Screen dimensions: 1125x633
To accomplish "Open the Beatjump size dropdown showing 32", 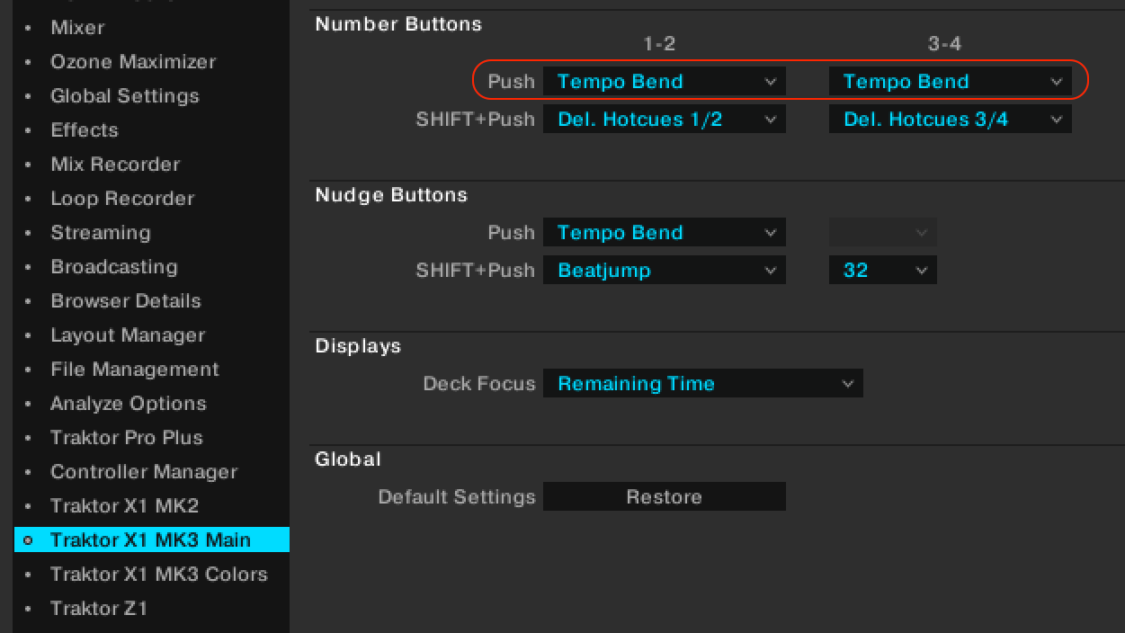I will (x=882, y=270).
